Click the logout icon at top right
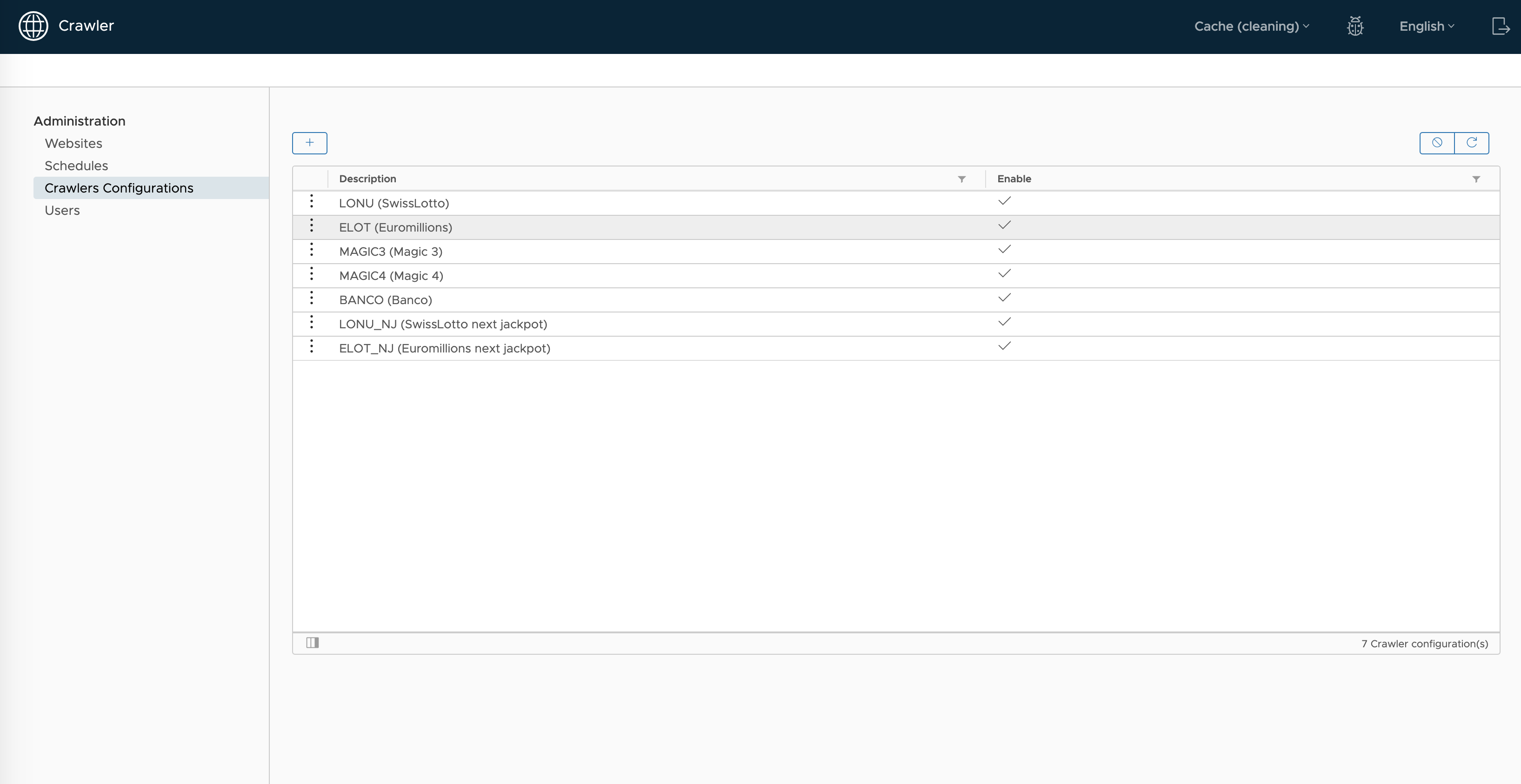 [x=1501, y=27]
